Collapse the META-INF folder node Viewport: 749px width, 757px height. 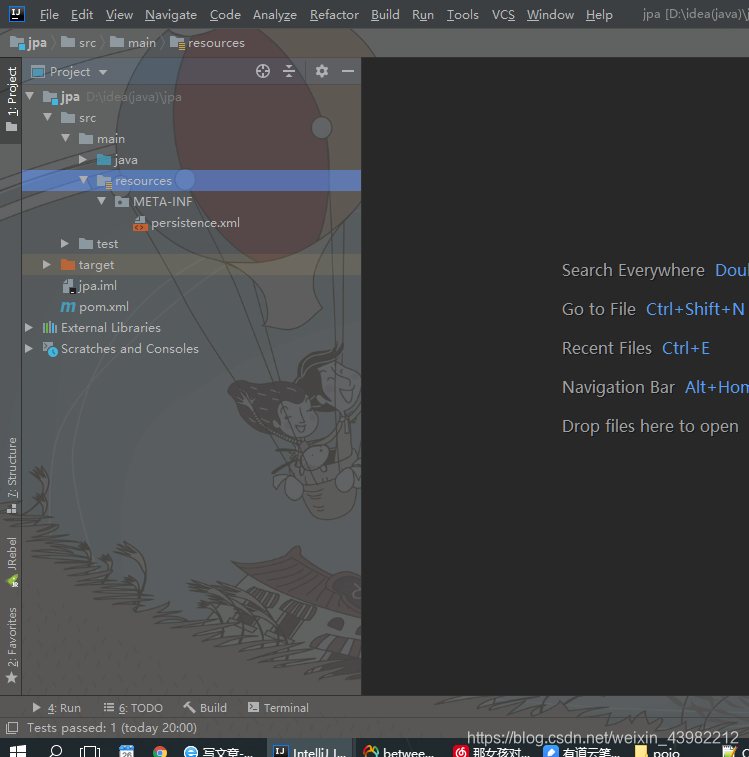(101, 201)
